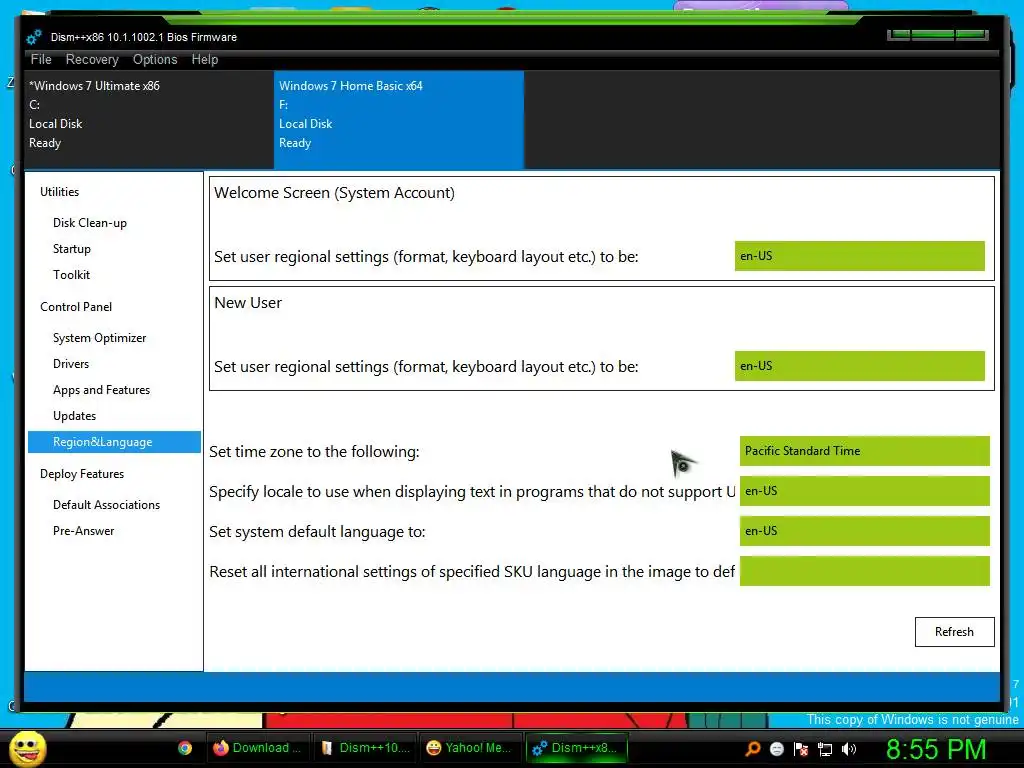Screen dimensions: 1024x768
Task: Open system default language dropdown
Action: pos(865,531)
